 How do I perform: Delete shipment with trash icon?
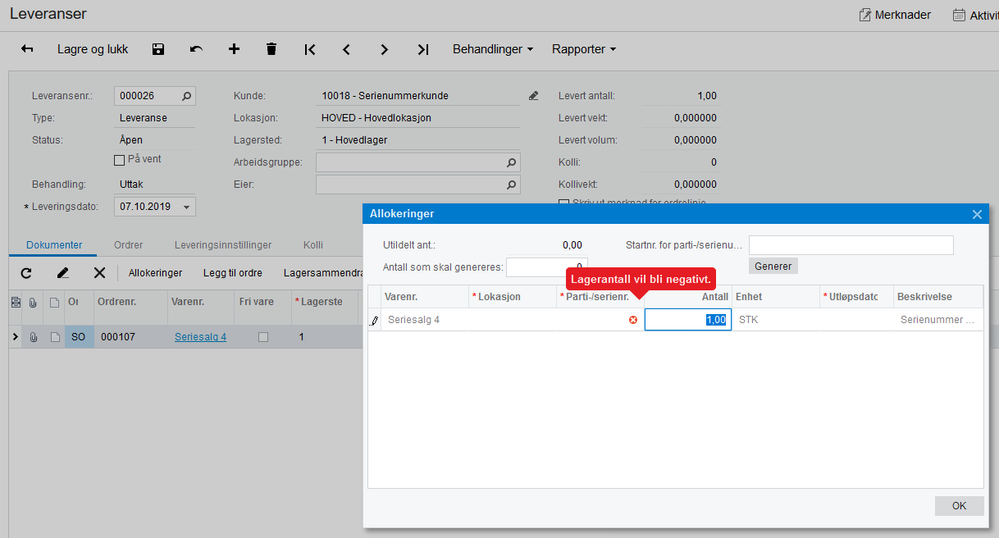click(271, 49)
